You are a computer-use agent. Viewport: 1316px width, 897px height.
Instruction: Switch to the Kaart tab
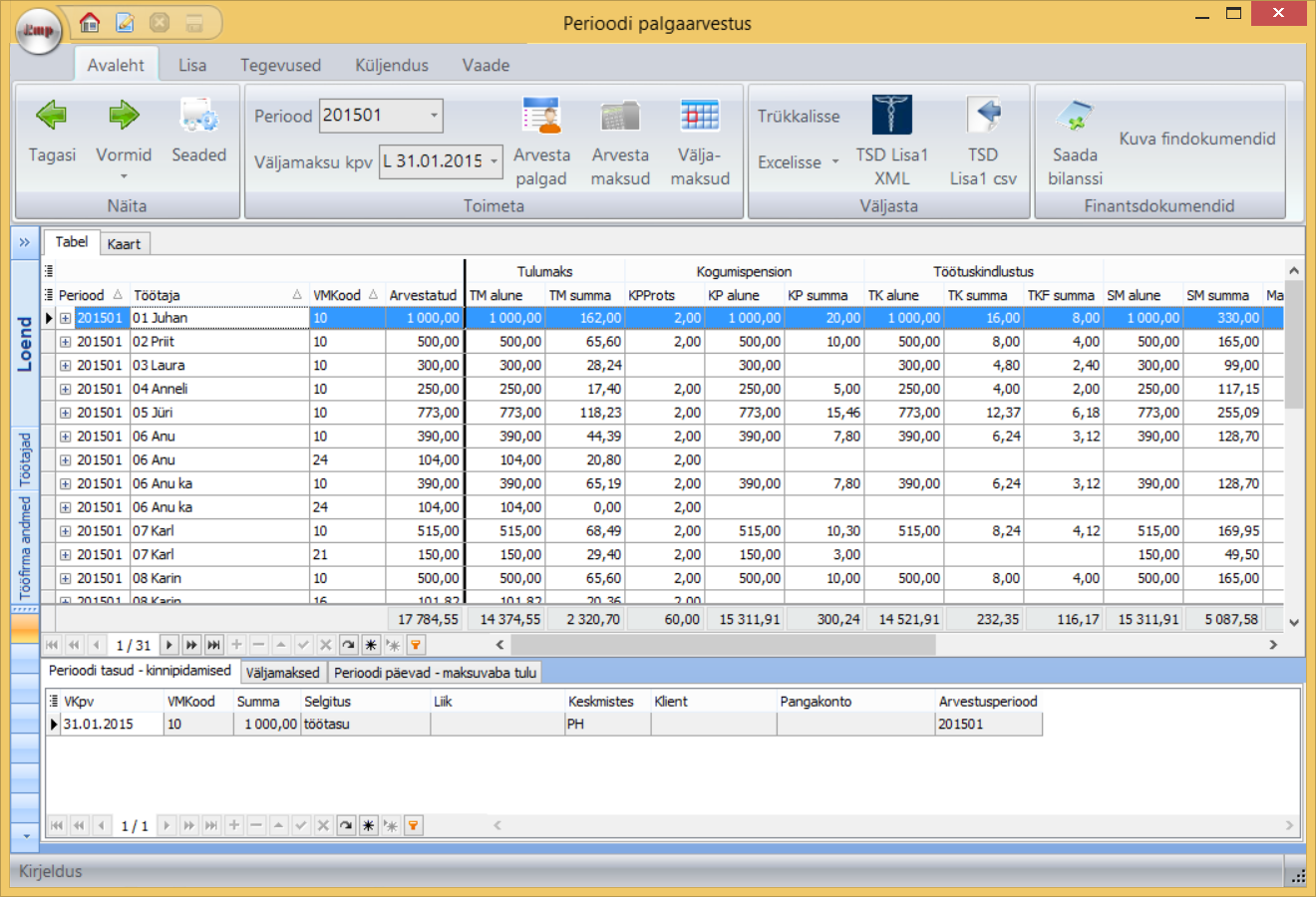point(125,244)
